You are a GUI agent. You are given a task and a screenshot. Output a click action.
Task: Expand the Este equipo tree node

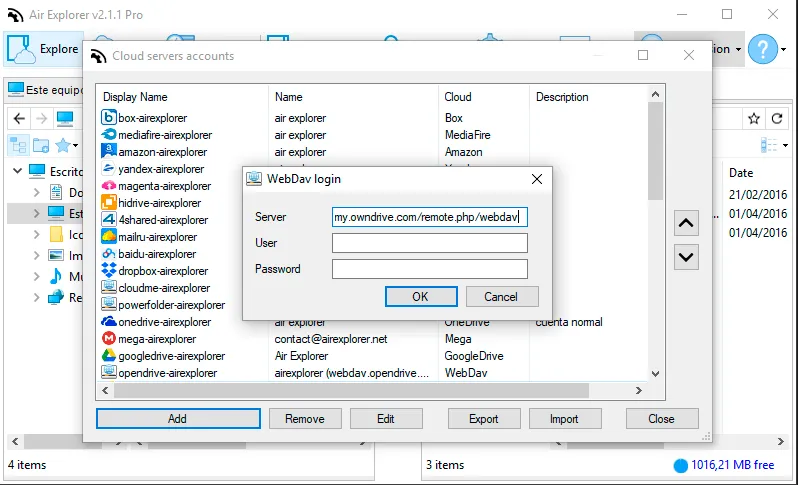coord(36,213)
